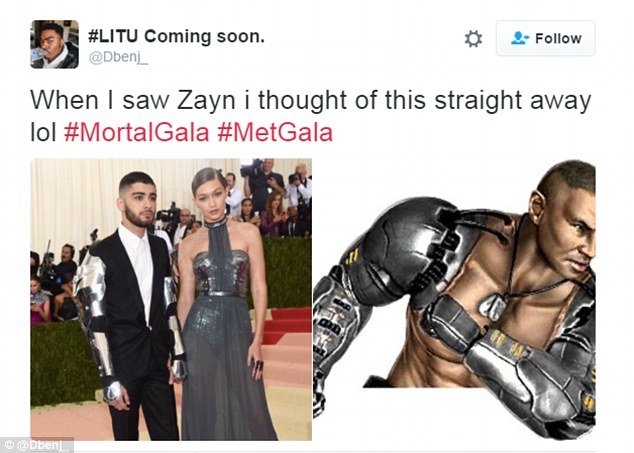Click the @Dbenj_ handle under the name
Screen dimensions: 634x453
[118, 57]
